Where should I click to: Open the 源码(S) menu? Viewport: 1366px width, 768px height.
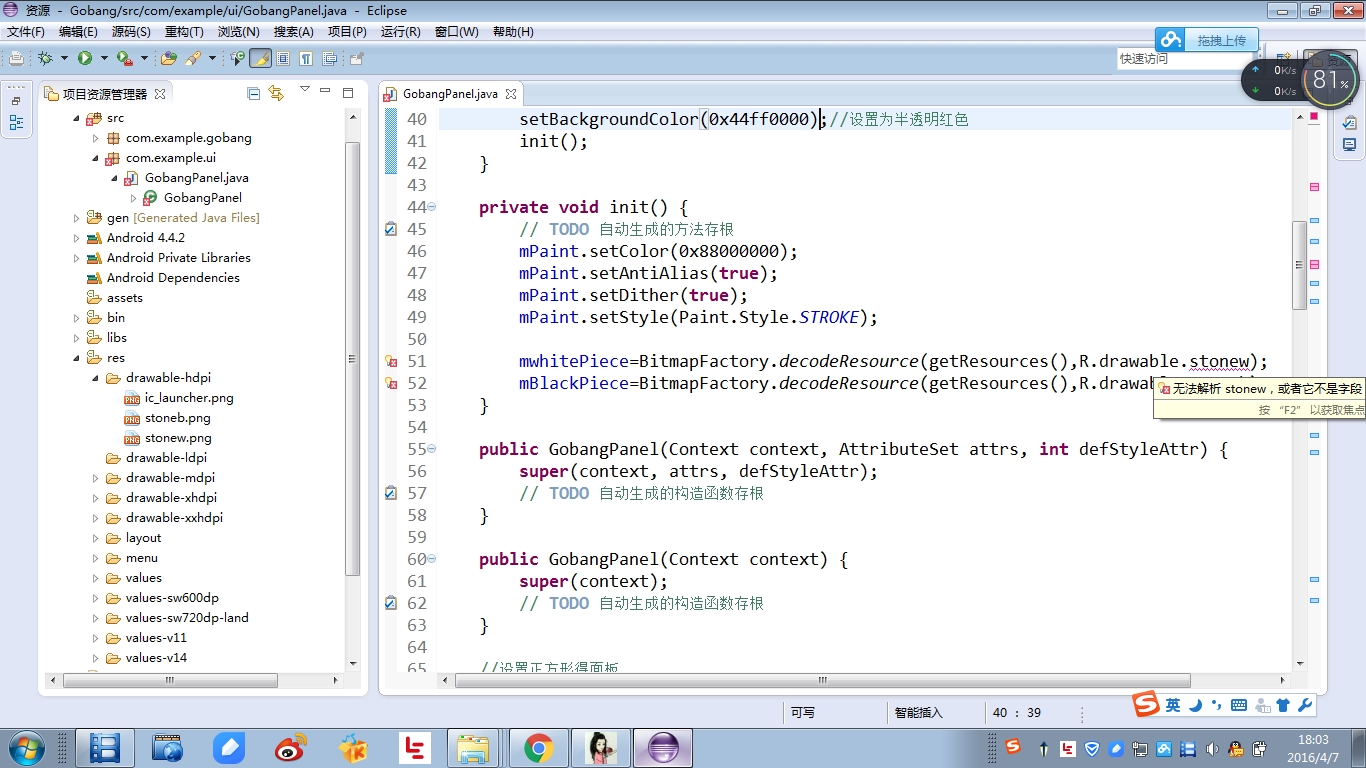pos(131,31)
